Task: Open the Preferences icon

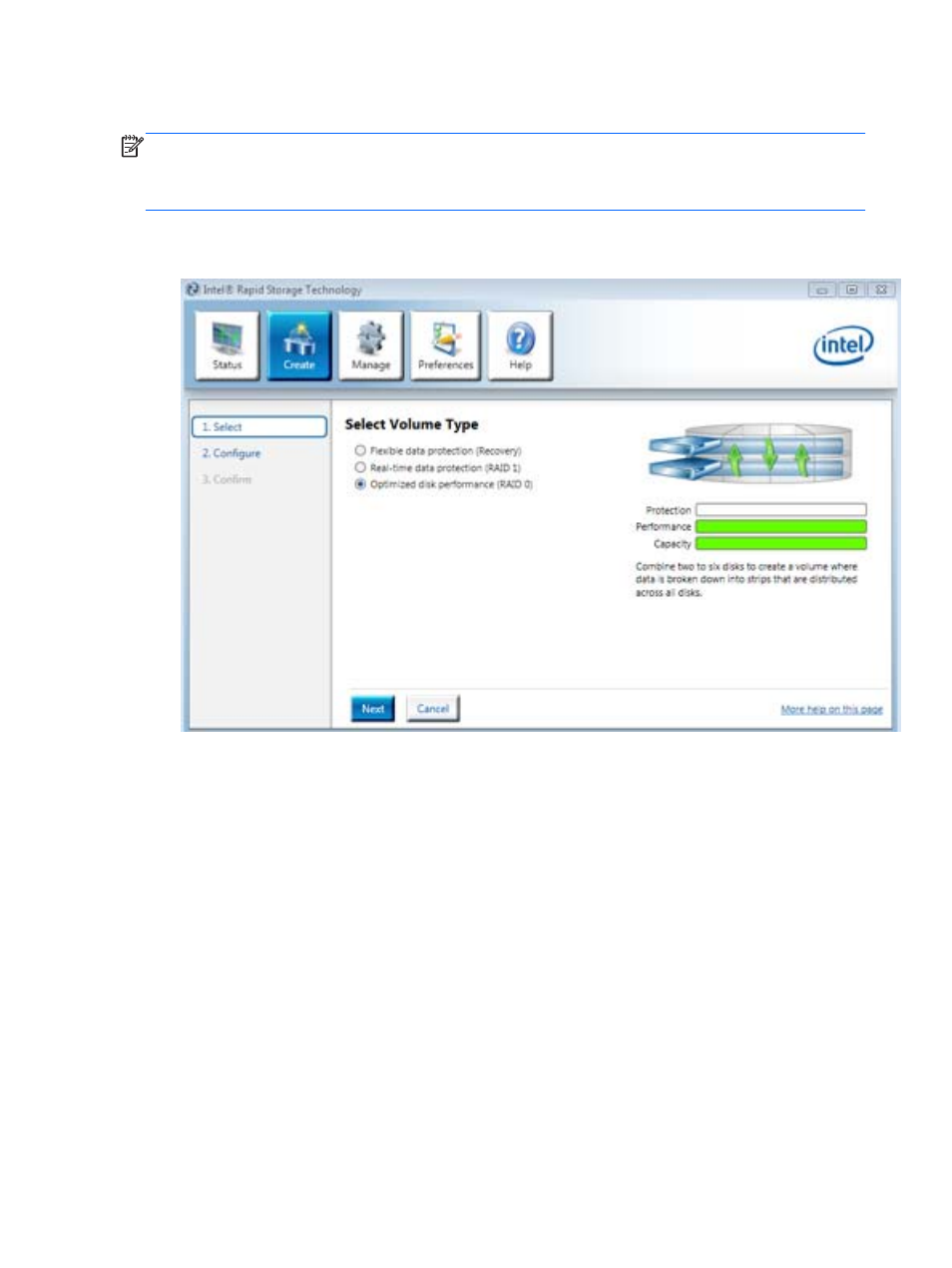Action: point(445,345)
